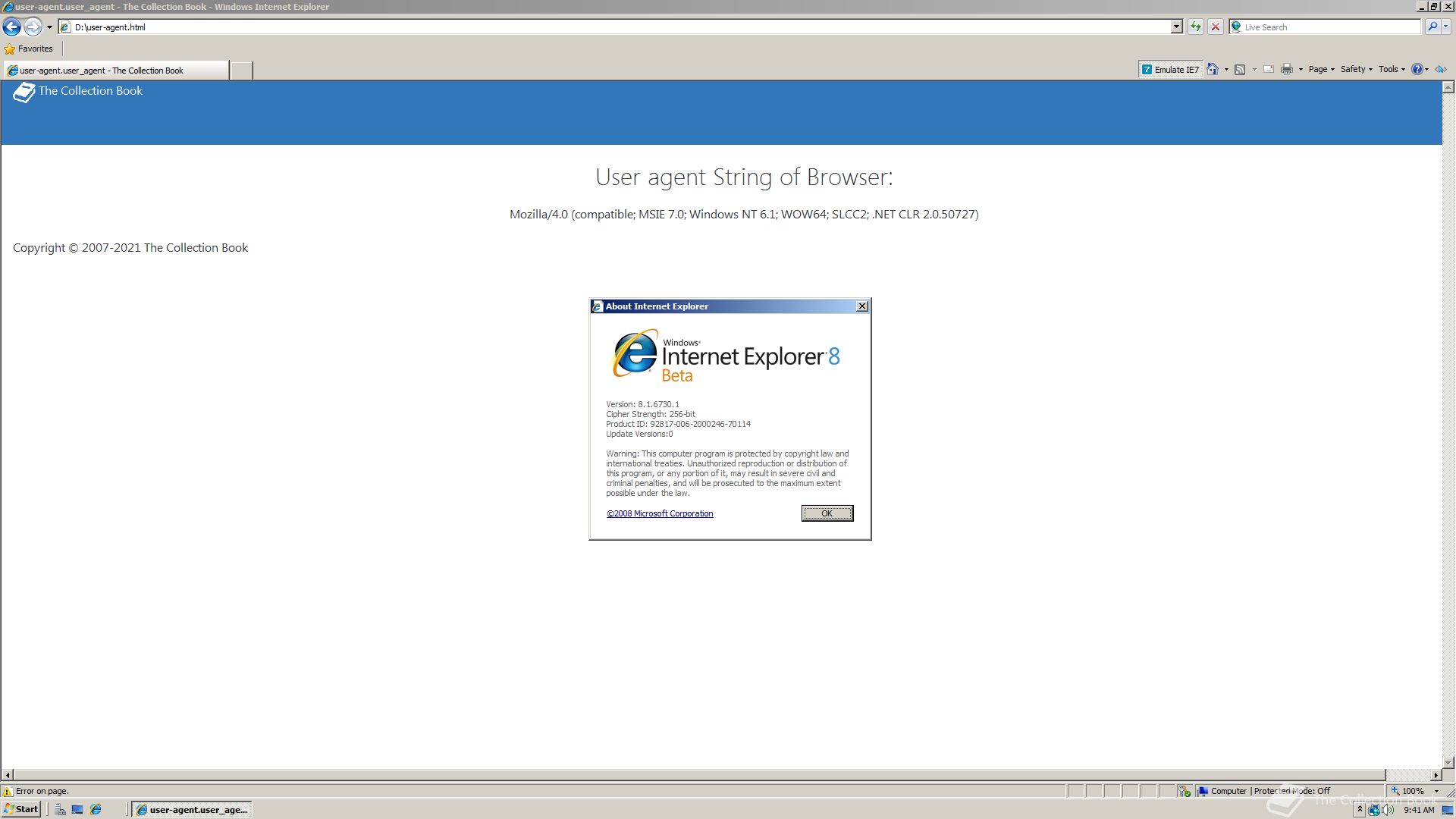Click the RSS Feeds icon

(x=1240, y=69)
